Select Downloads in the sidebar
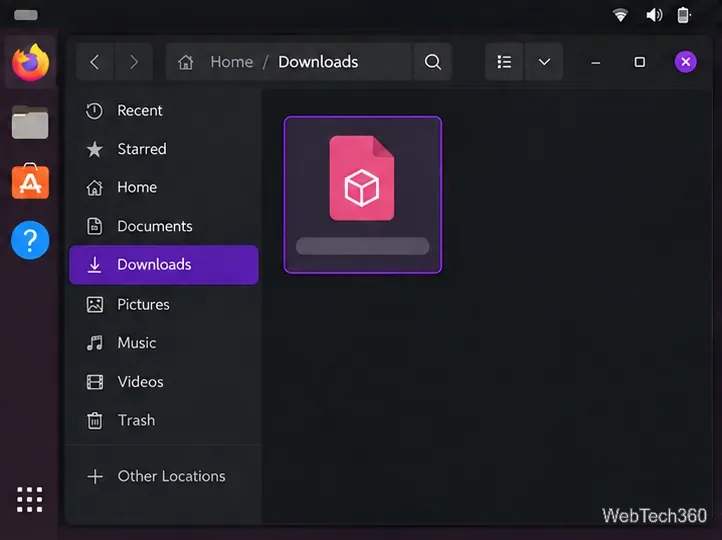722x540 pixels. (x=163, y=265)
